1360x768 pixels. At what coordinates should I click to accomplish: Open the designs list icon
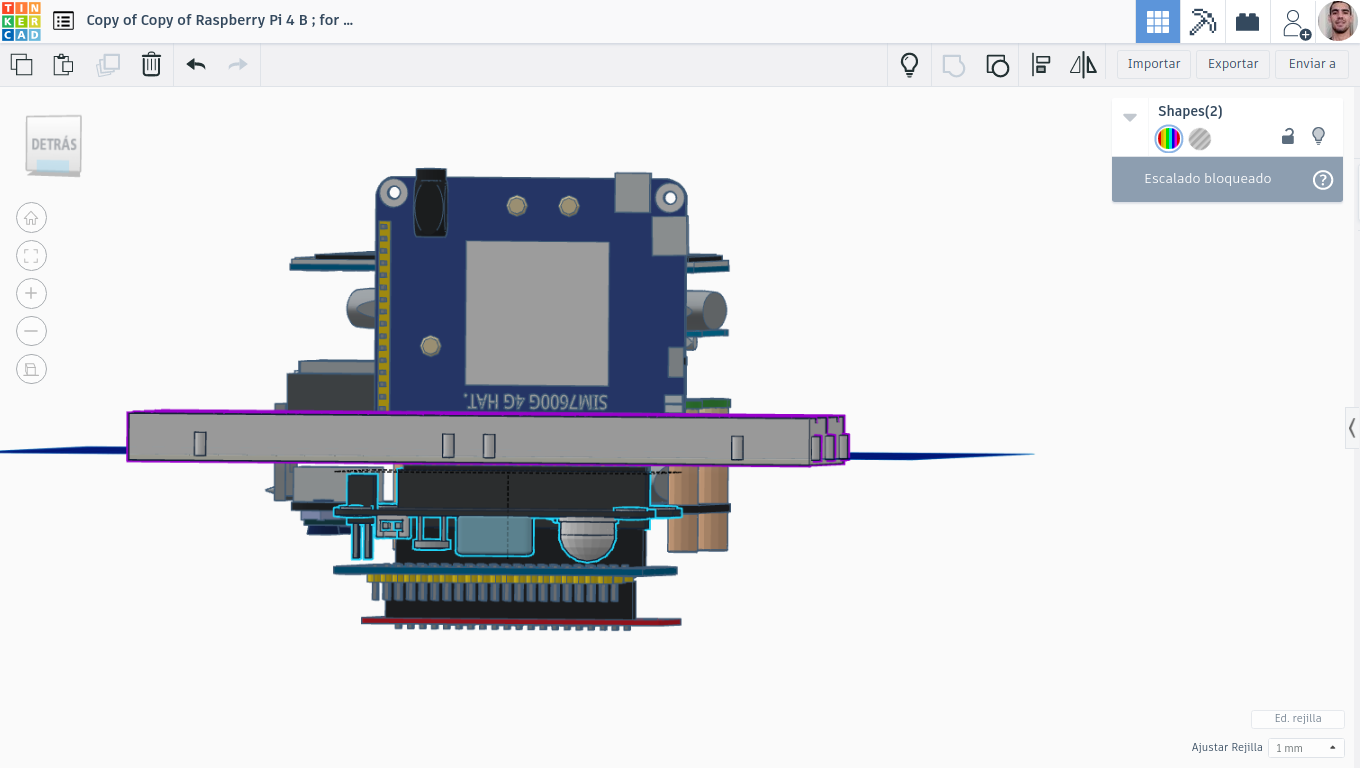pyautogui.click(x=63, y=20)
